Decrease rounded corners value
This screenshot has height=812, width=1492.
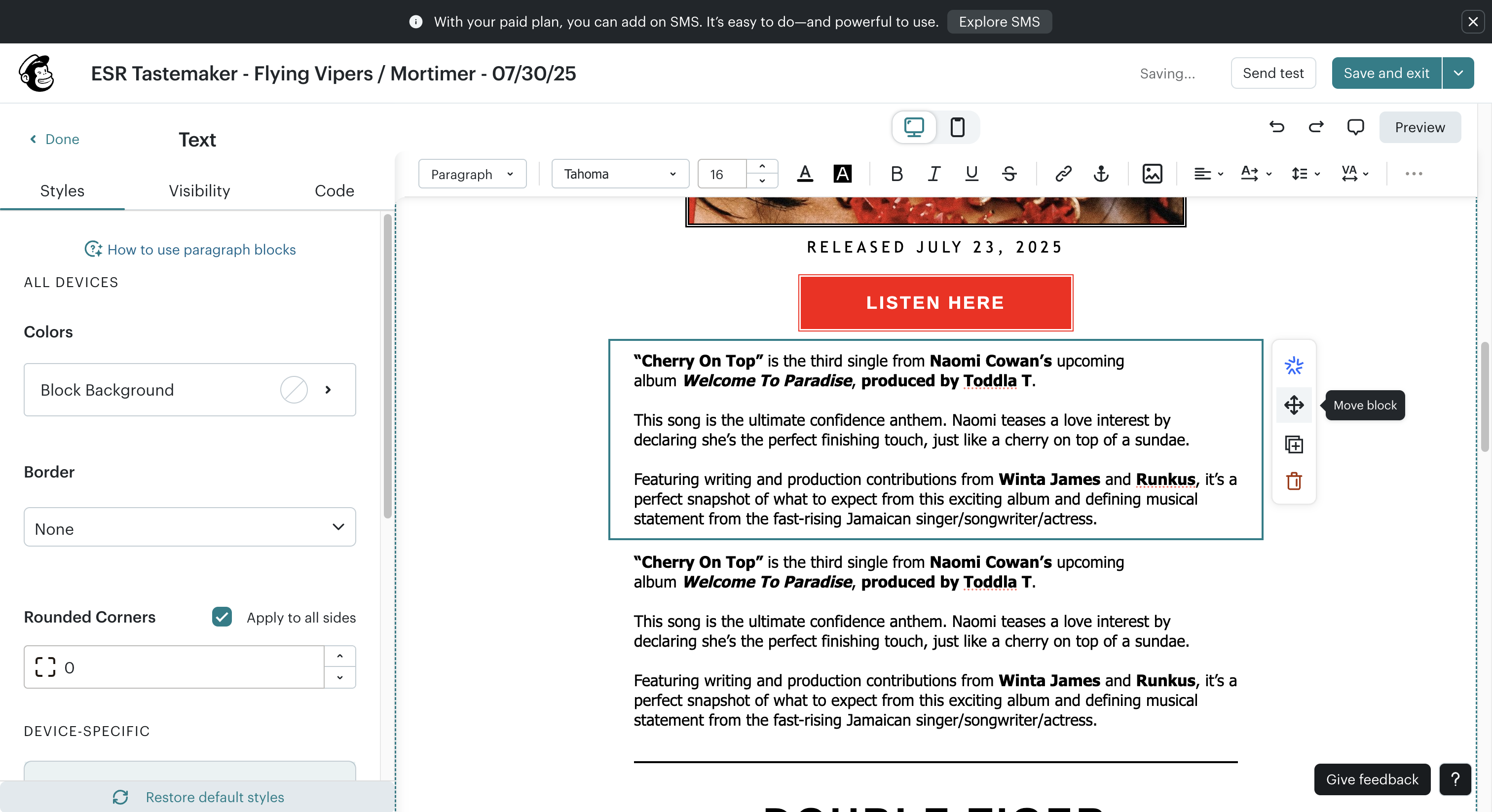pos(340,678)
